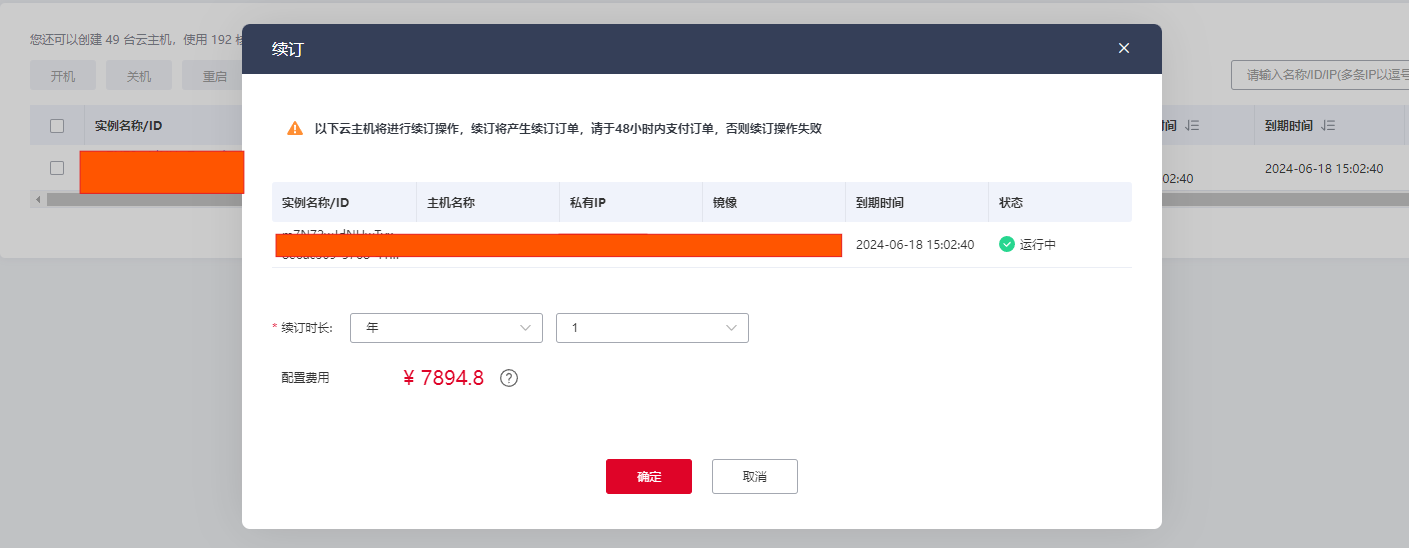1409x548 pixels.
Task: Click the 实例名称/ID header in the background table
Action: (129, 126)
